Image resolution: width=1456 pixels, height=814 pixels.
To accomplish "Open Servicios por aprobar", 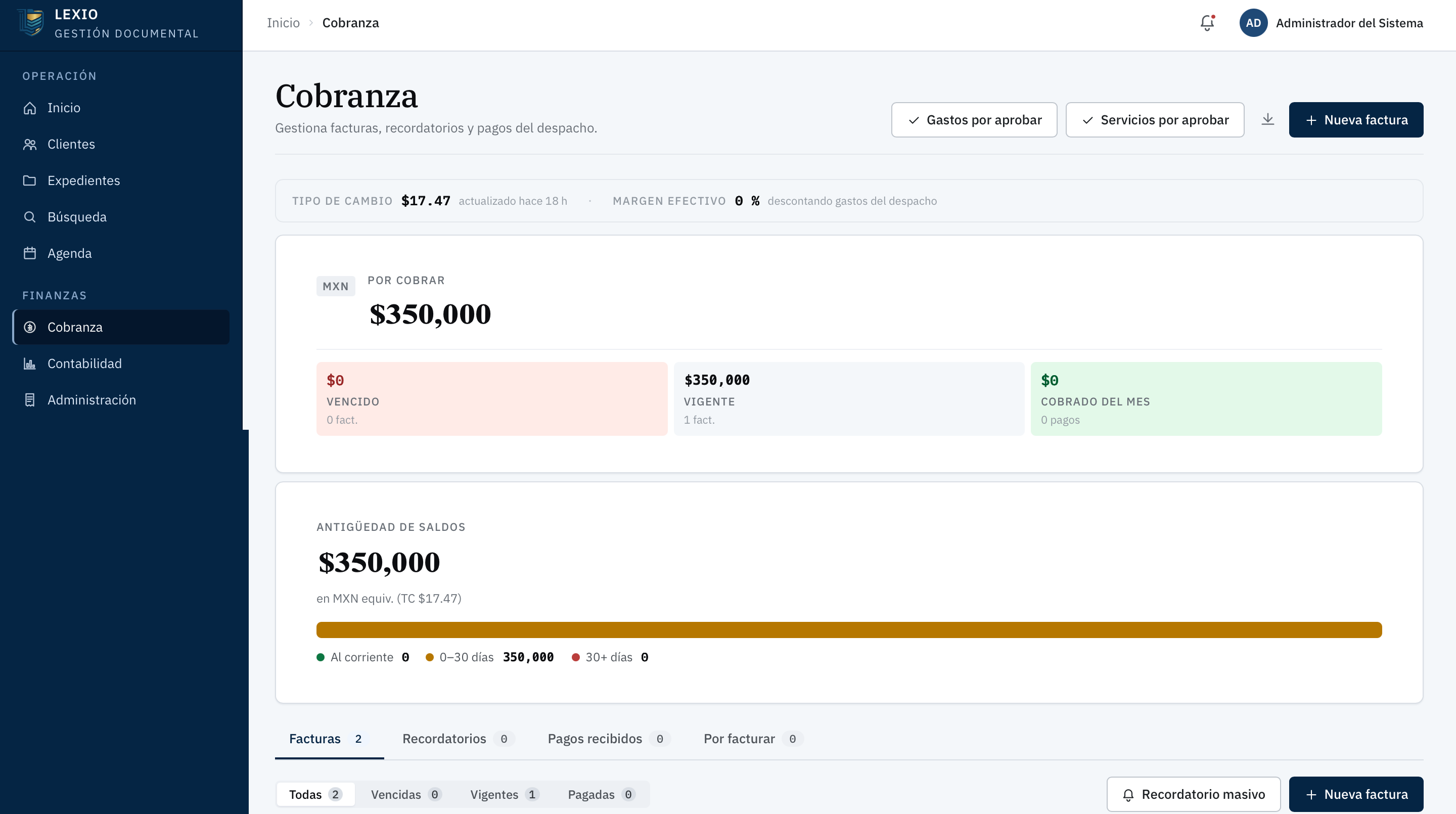I will [x=1155, y=120].
